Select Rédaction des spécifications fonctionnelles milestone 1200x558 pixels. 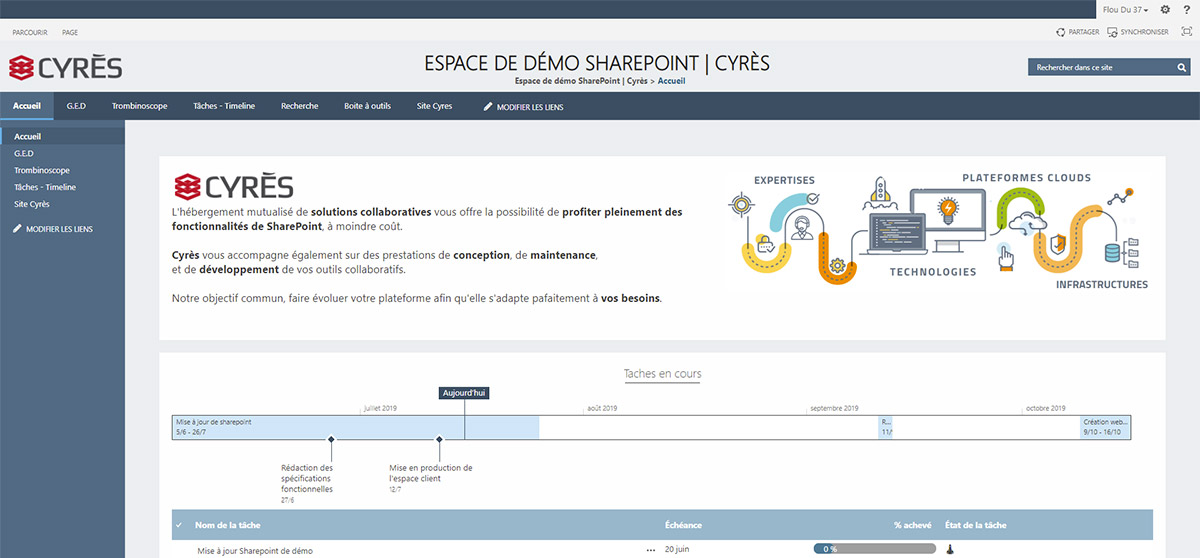tap(307, 478)
